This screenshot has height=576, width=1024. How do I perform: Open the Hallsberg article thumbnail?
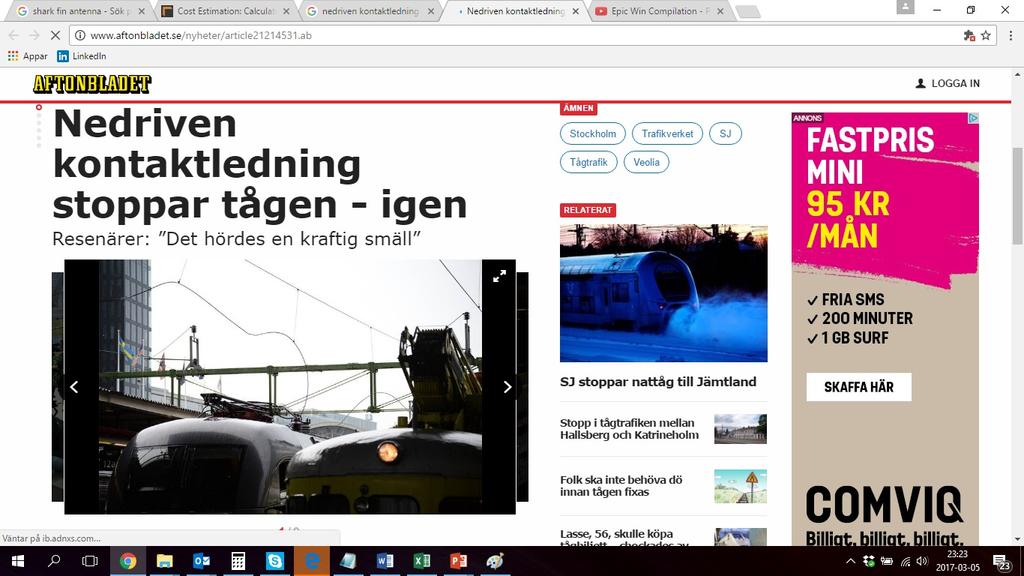coord(741,429)
